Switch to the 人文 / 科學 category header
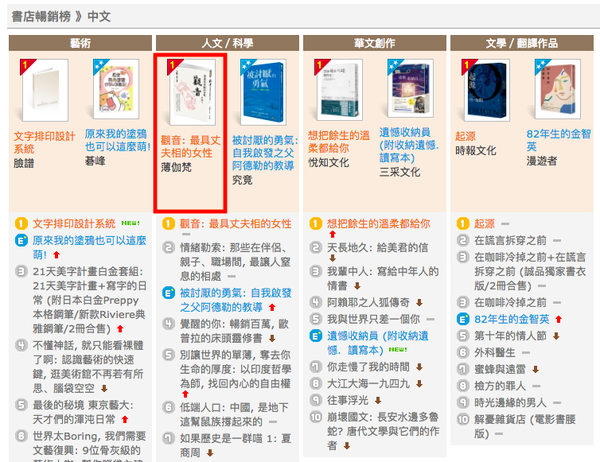600x462 pixels. click(227, 43)
